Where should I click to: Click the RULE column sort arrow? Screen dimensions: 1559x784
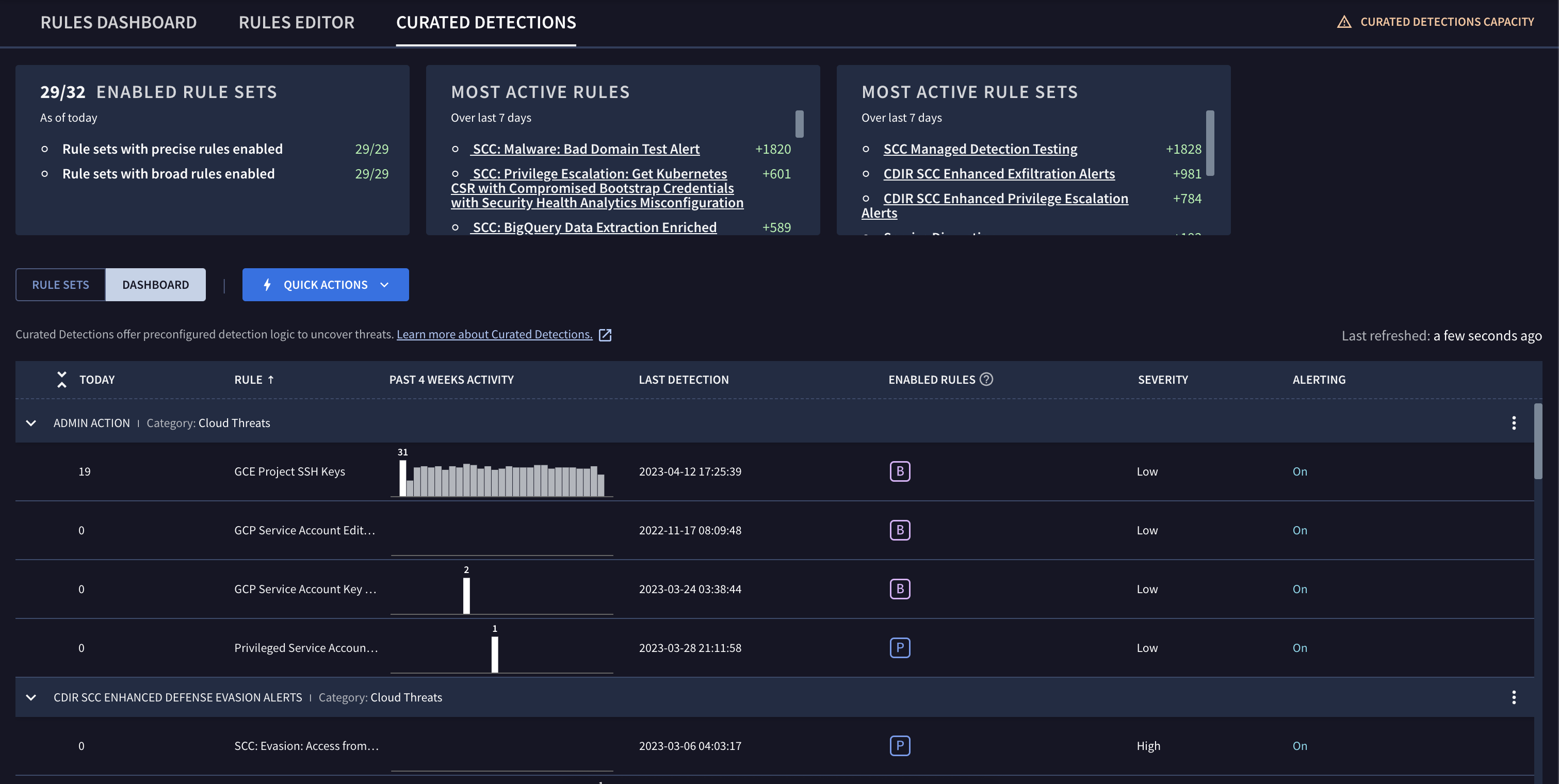(274, 379)
